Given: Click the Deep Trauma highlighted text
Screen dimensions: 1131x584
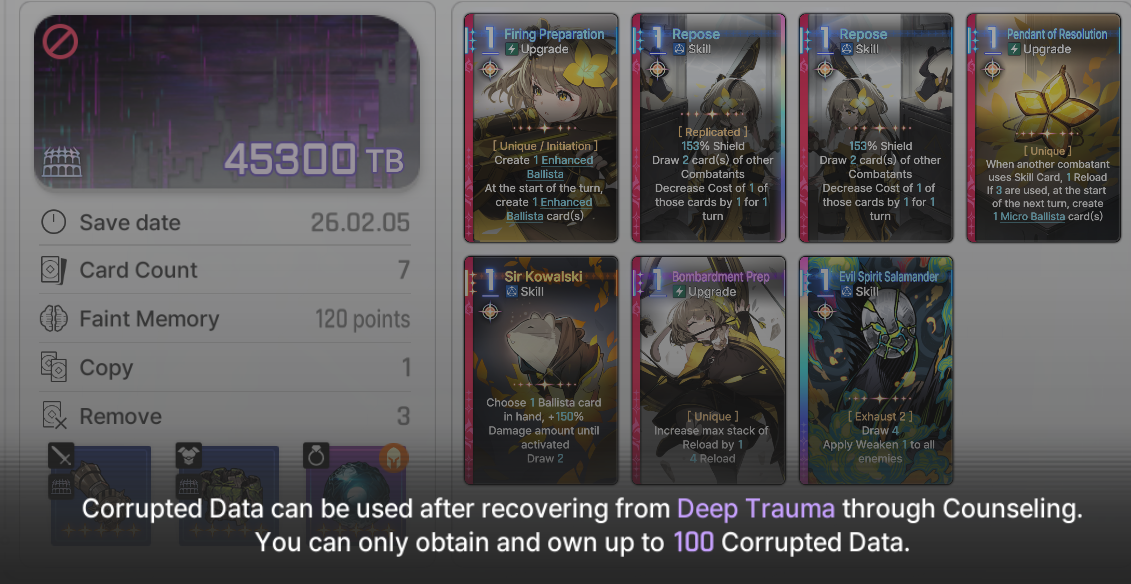Looking at the screenshot, I should click(756, 508).
